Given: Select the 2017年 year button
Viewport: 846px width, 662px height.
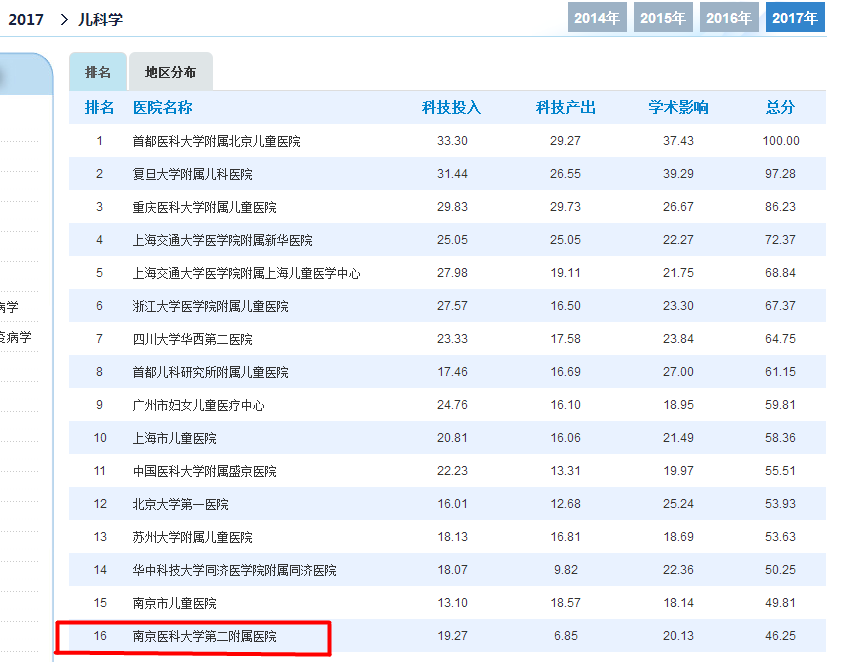Looking at the screenshot, I should pos(795,17).
